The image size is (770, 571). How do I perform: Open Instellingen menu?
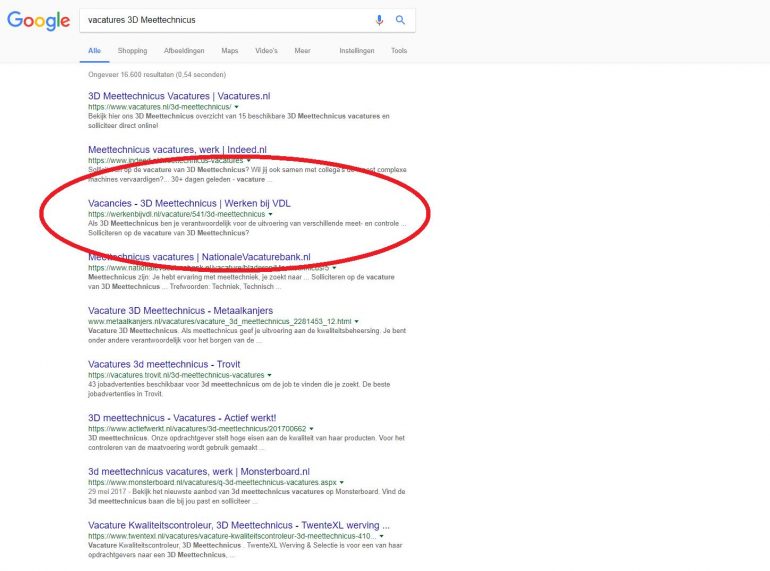357,51
